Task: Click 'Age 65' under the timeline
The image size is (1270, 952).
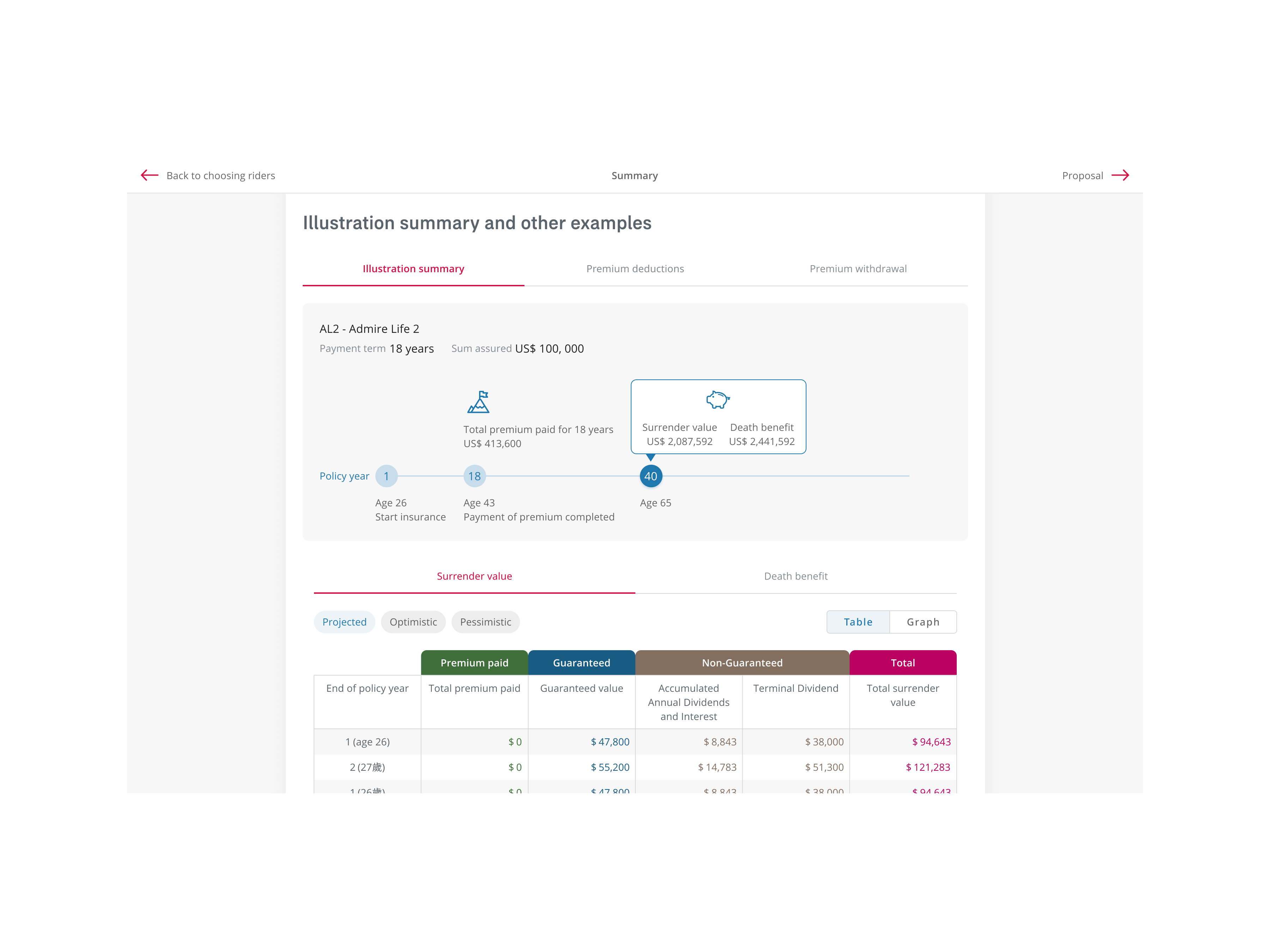Action: 655,503
